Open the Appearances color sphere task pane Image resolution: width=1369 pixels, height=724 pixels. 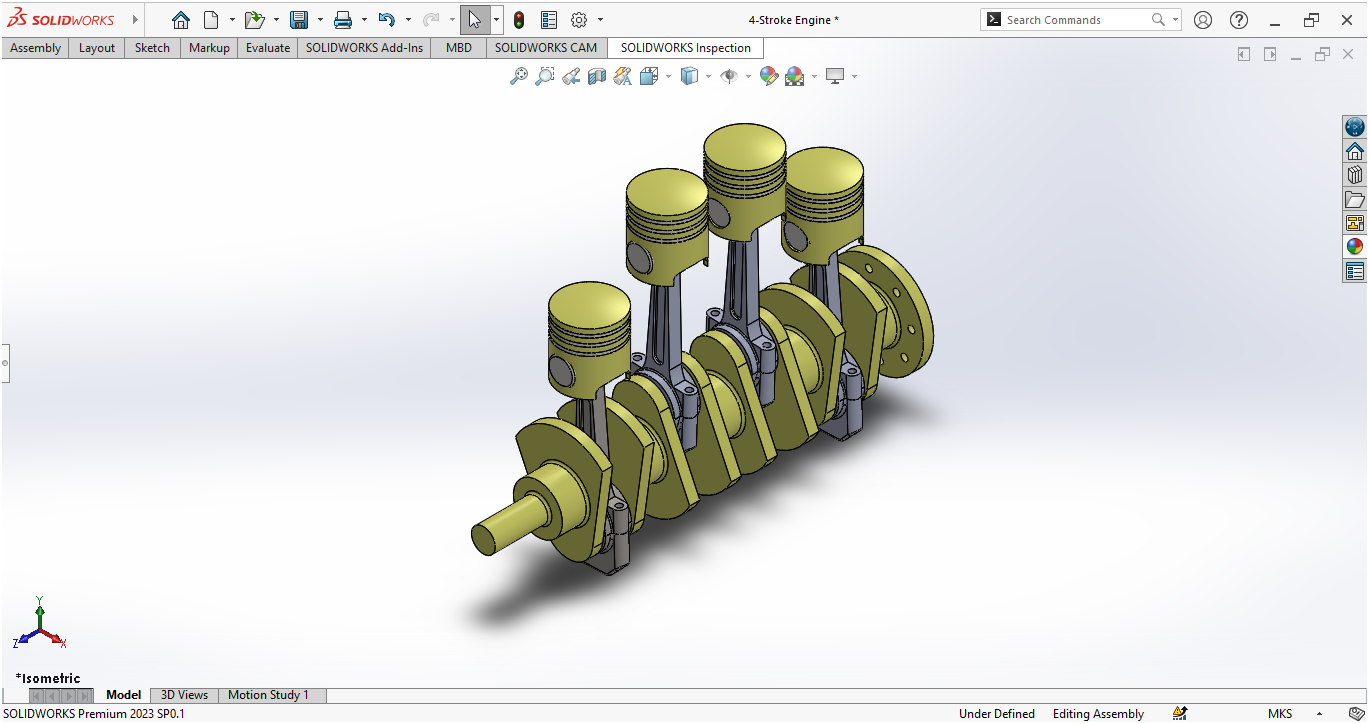pyautogui.click(x=1355, y=246)
